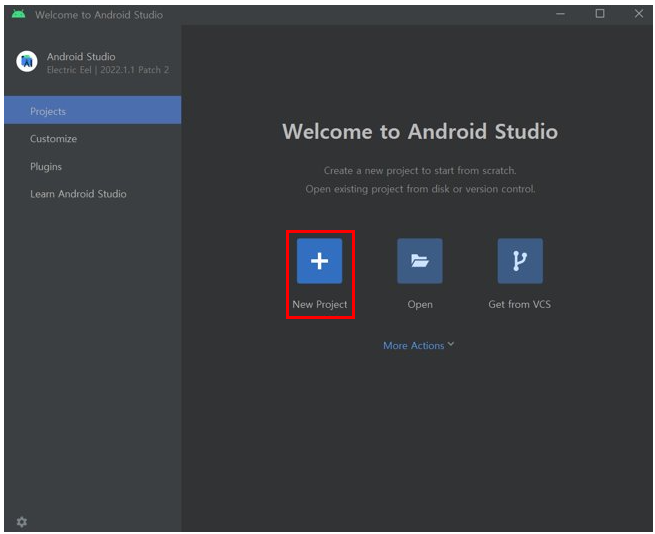Open the settings gear in the sidebar
The image size is (655, 534).
pos(22,521)
